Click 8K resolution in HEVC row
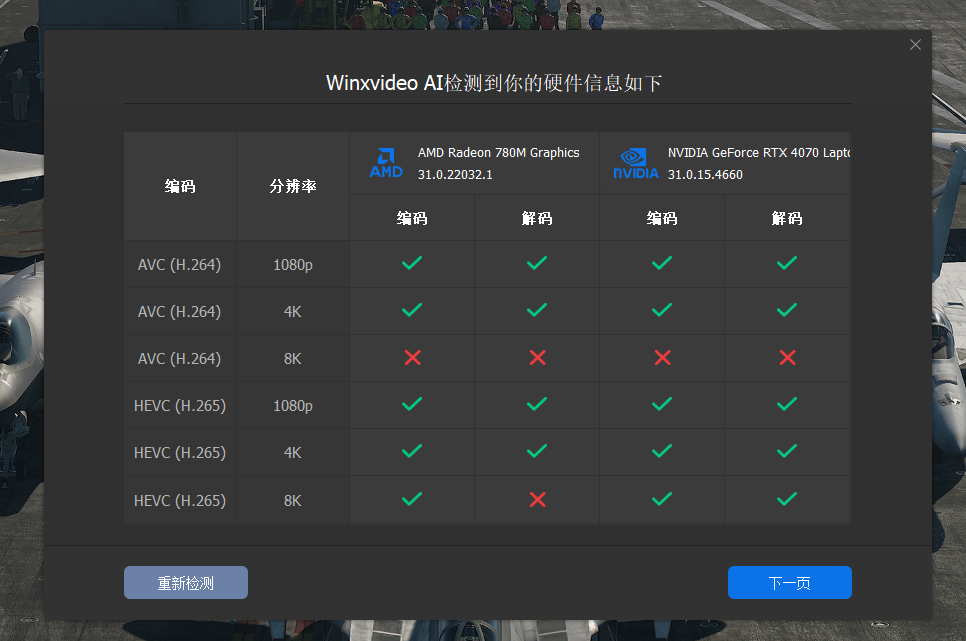This screenshot has height=641, width=966. click(x=293, y=500)
